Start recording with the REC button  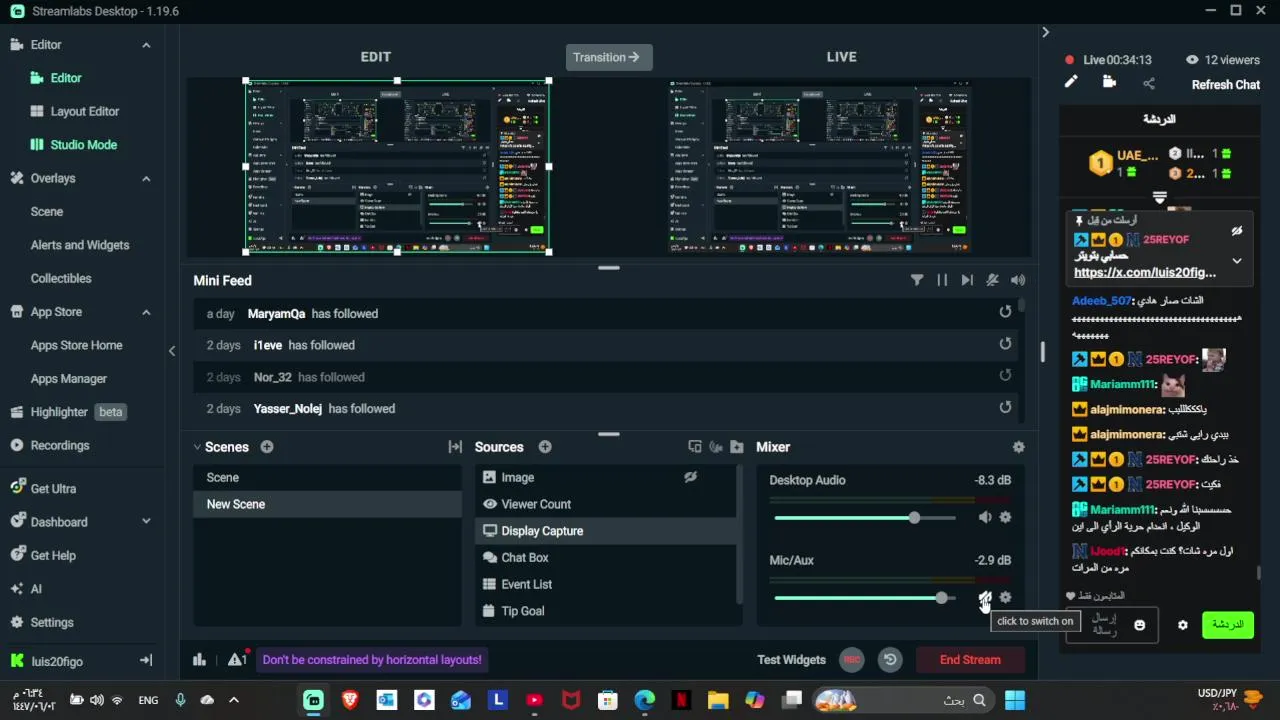point(852,659)
